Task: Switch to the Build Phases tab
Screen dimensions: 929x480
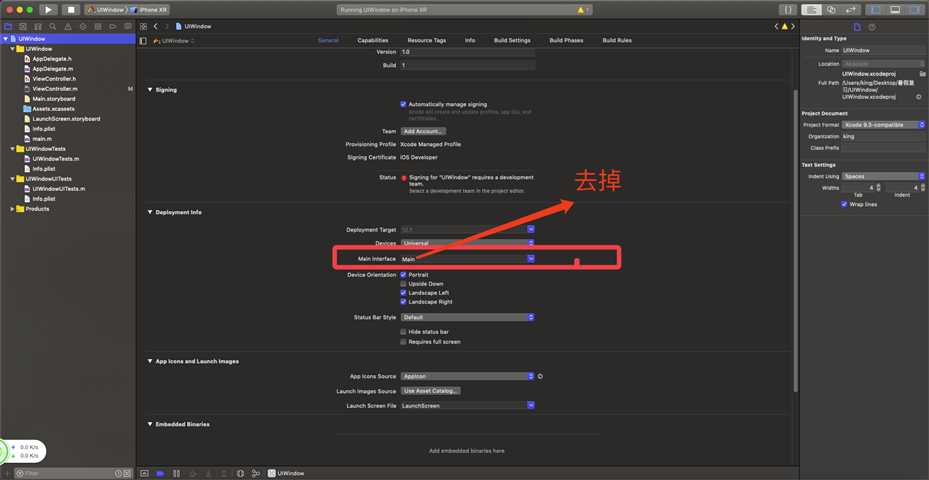Action: point(566,40)
